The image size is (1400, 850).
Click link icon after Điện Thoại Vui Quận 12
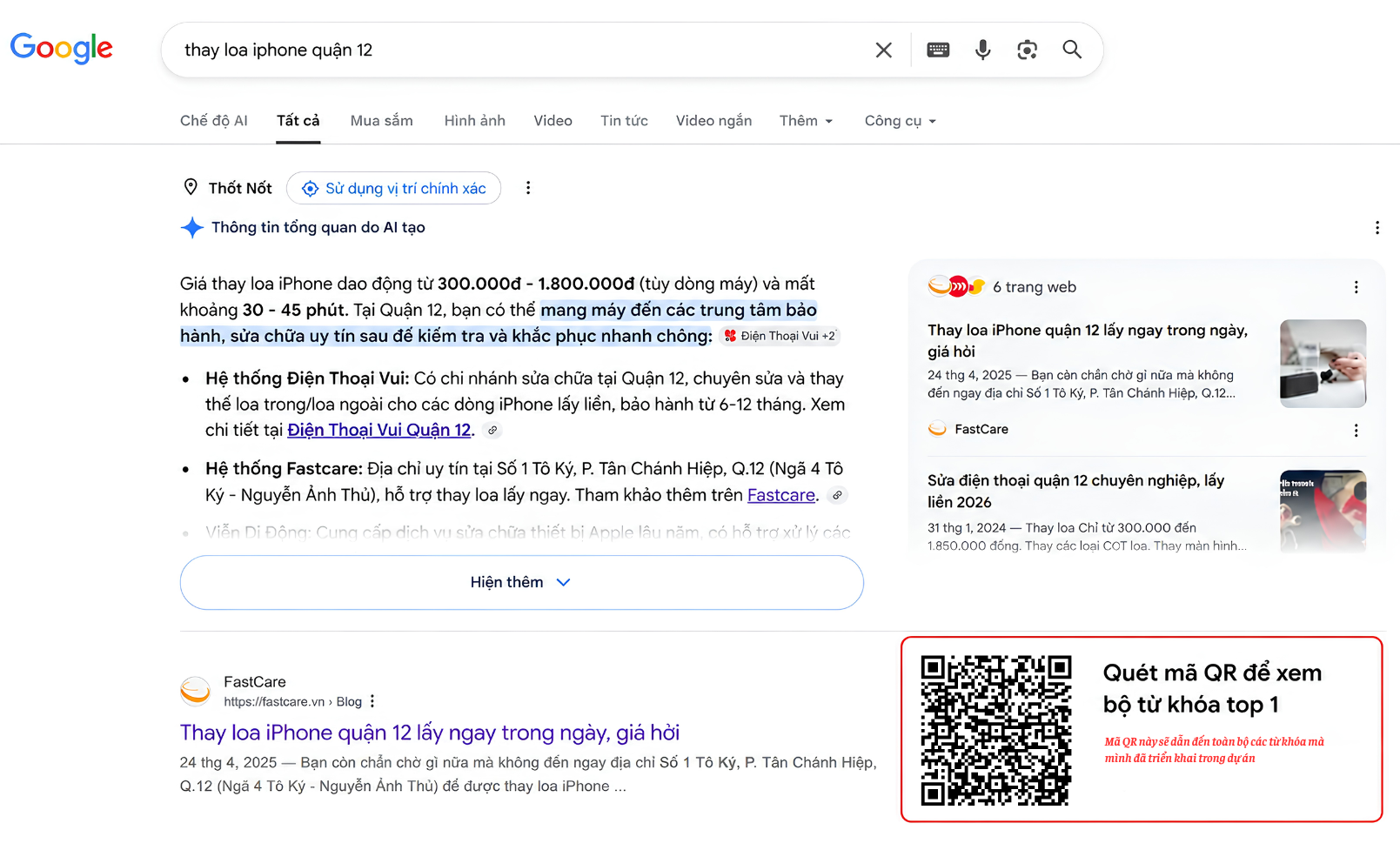[x=492, y=430]
